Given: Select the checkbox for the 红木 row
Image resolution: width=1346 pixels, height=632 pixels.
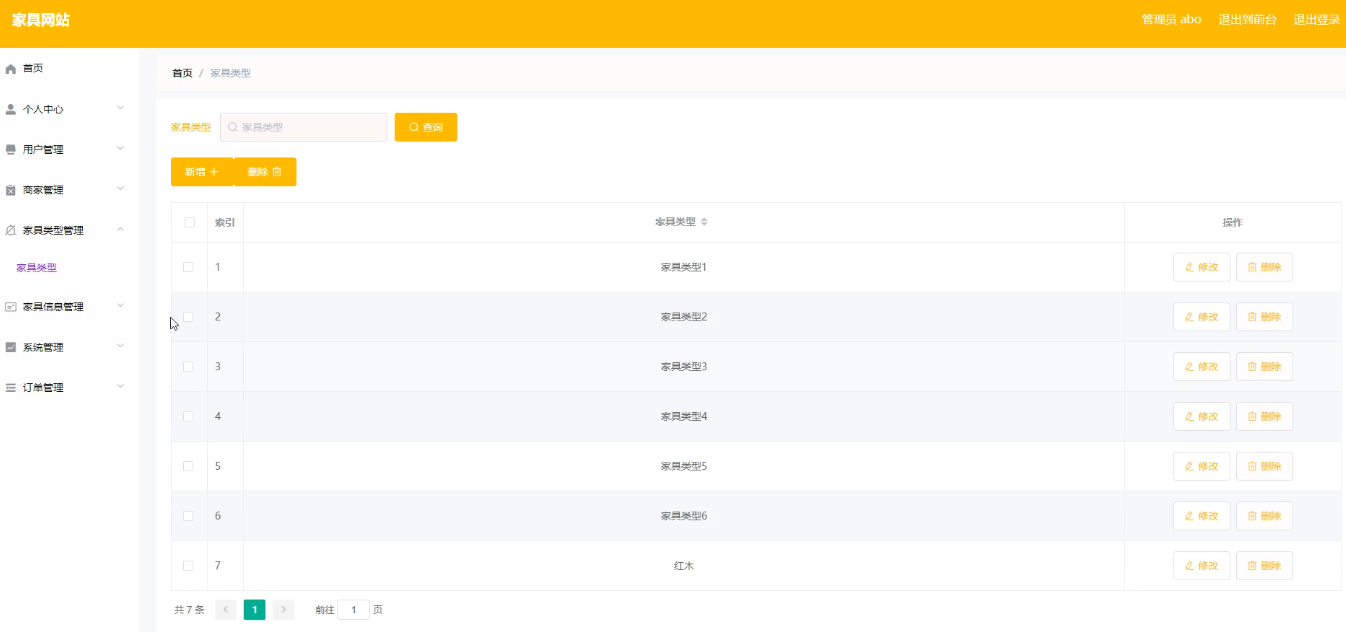Looking at the screenshot, I should tap(188, 566).
